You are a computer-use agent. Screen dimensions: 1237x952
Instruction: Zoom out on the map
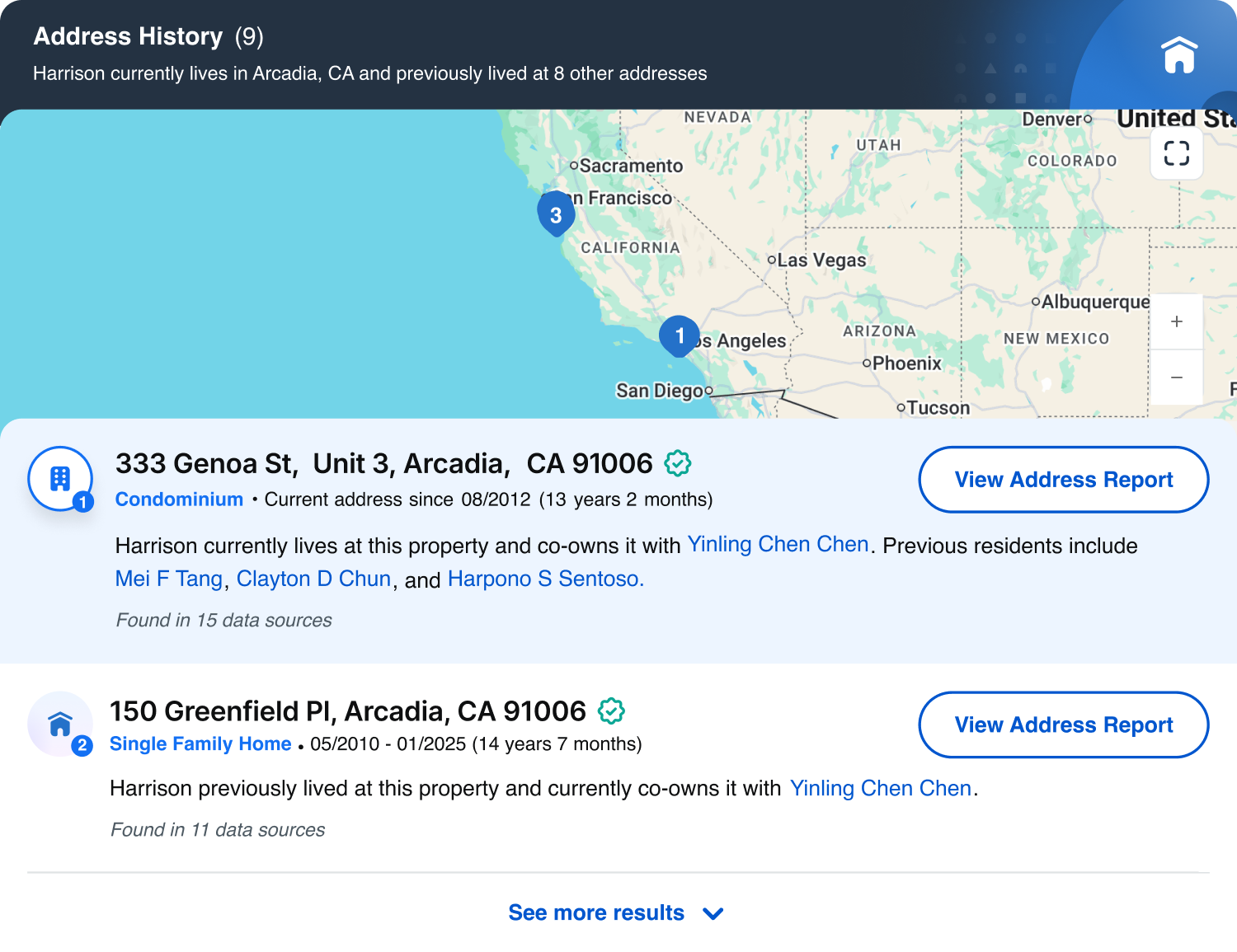click(x=1176, y=378)
